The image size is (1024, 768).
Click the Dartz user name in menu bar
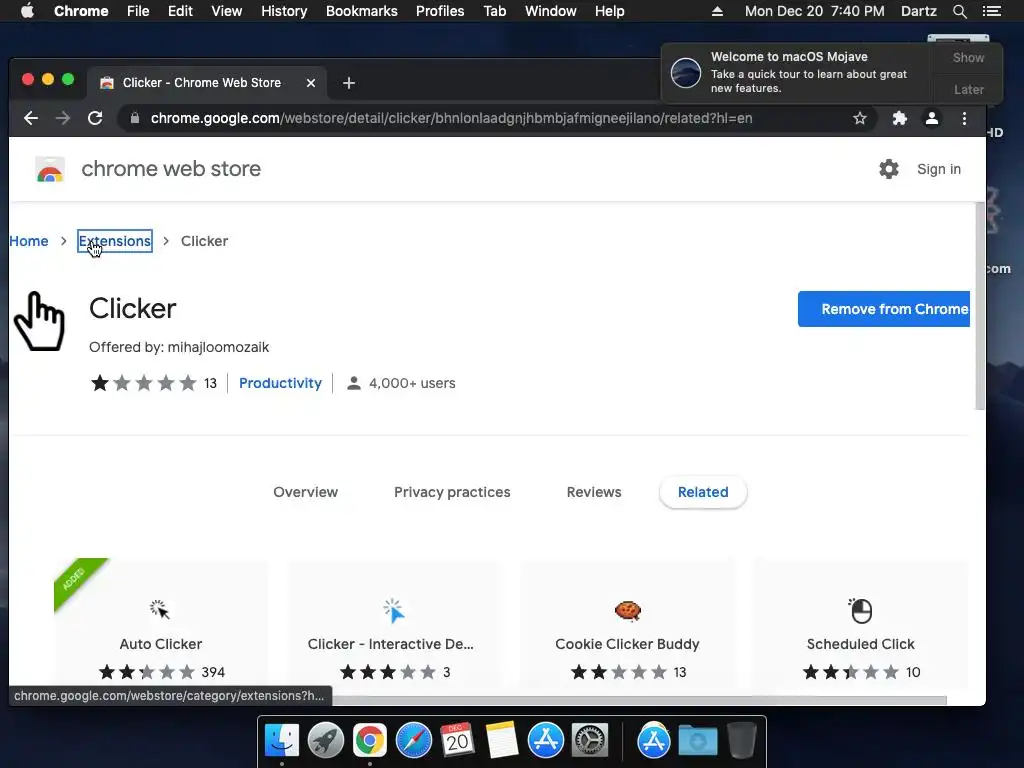[x=918, y=11]
